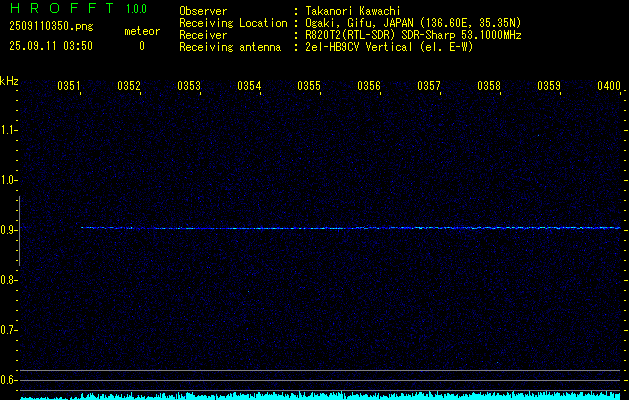Select antenna text 2el-HB9CV Vertical

click(x=359, y=47)
